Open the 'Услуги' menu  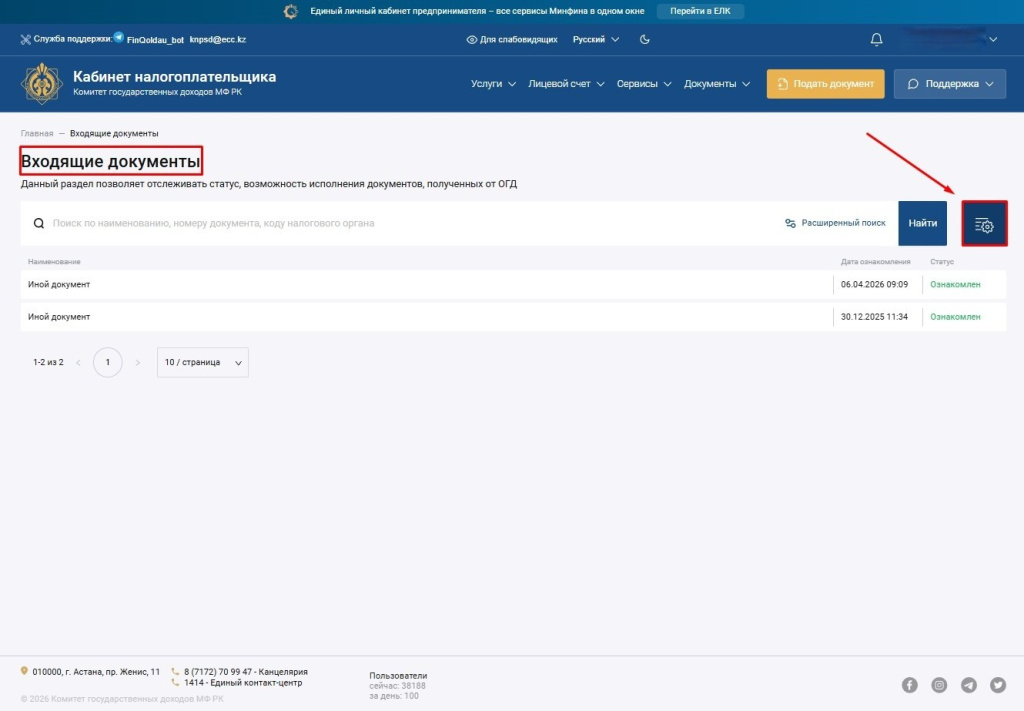tap(493, 84)
